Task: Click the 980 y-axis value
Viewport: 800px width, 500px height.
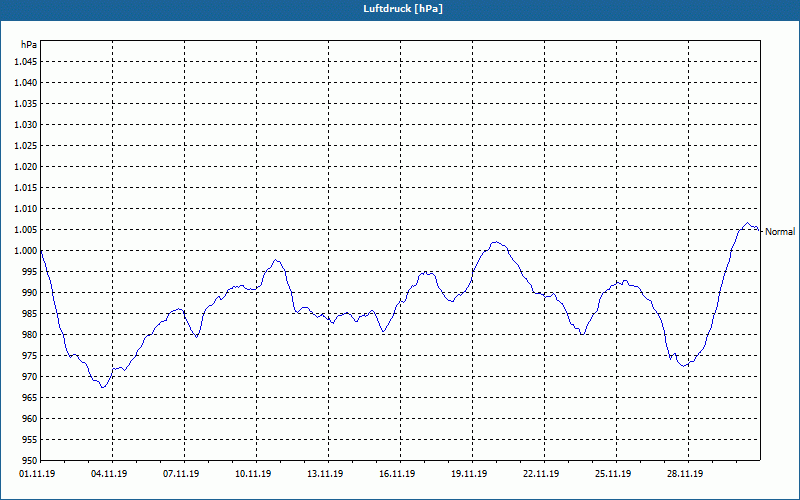Action: pyautogui.click(x=30, y=335)
